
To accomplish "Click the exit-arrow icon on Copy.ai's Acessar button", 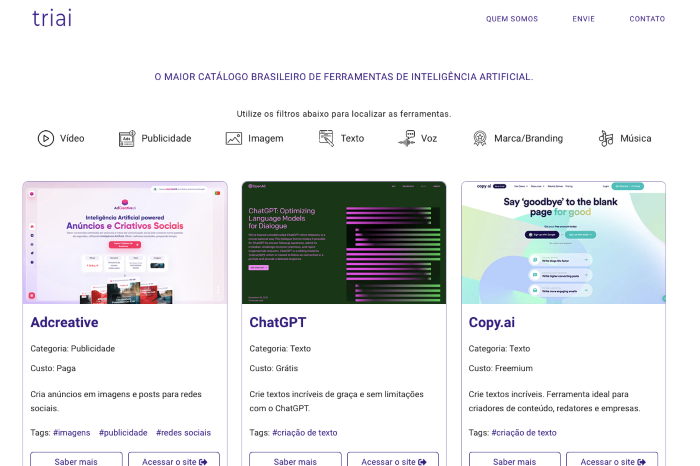I will pos(642,462).
